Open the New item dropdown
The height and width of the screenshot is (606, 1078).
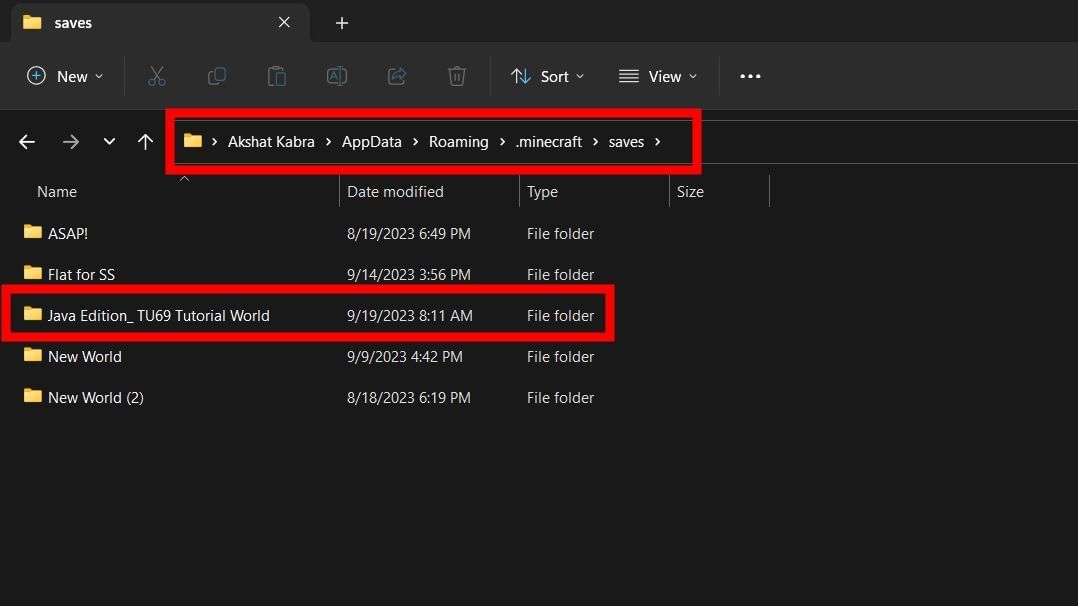[65, 76]
